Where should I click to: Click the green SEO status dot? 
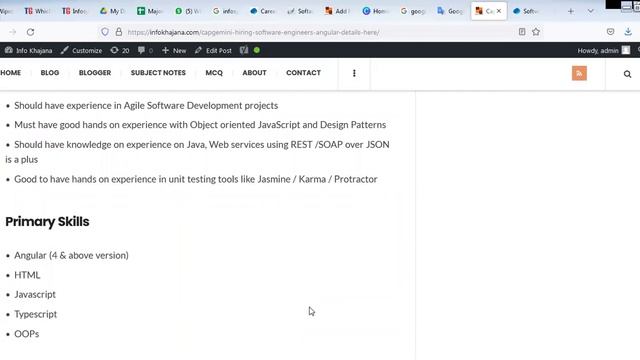click(x=257, y=50)
